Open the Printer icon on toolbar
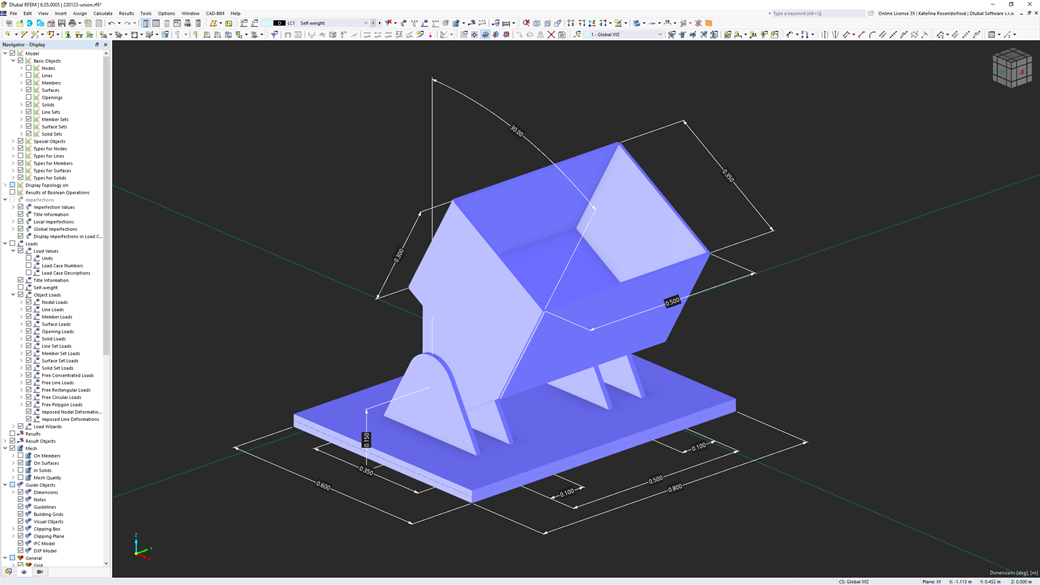This screenshot has width=1040, height=585. 72,21
